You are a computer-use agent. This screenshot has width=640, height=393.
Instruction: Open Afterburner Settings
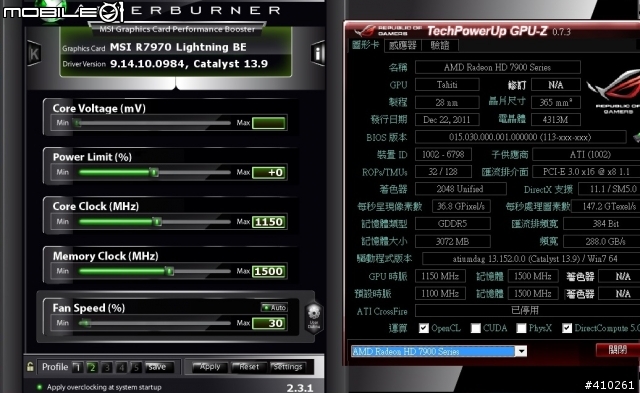288,367
